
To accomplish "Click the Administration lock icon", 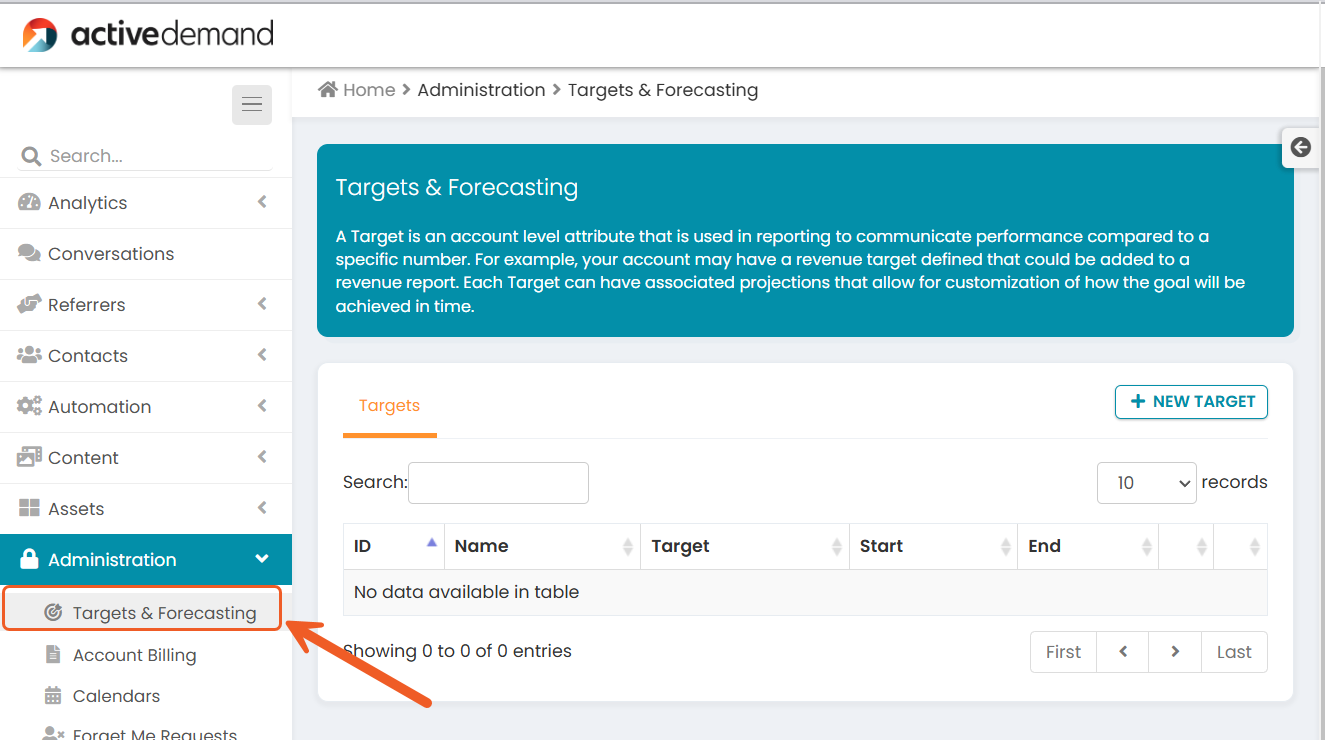I will tap(29, 559).
